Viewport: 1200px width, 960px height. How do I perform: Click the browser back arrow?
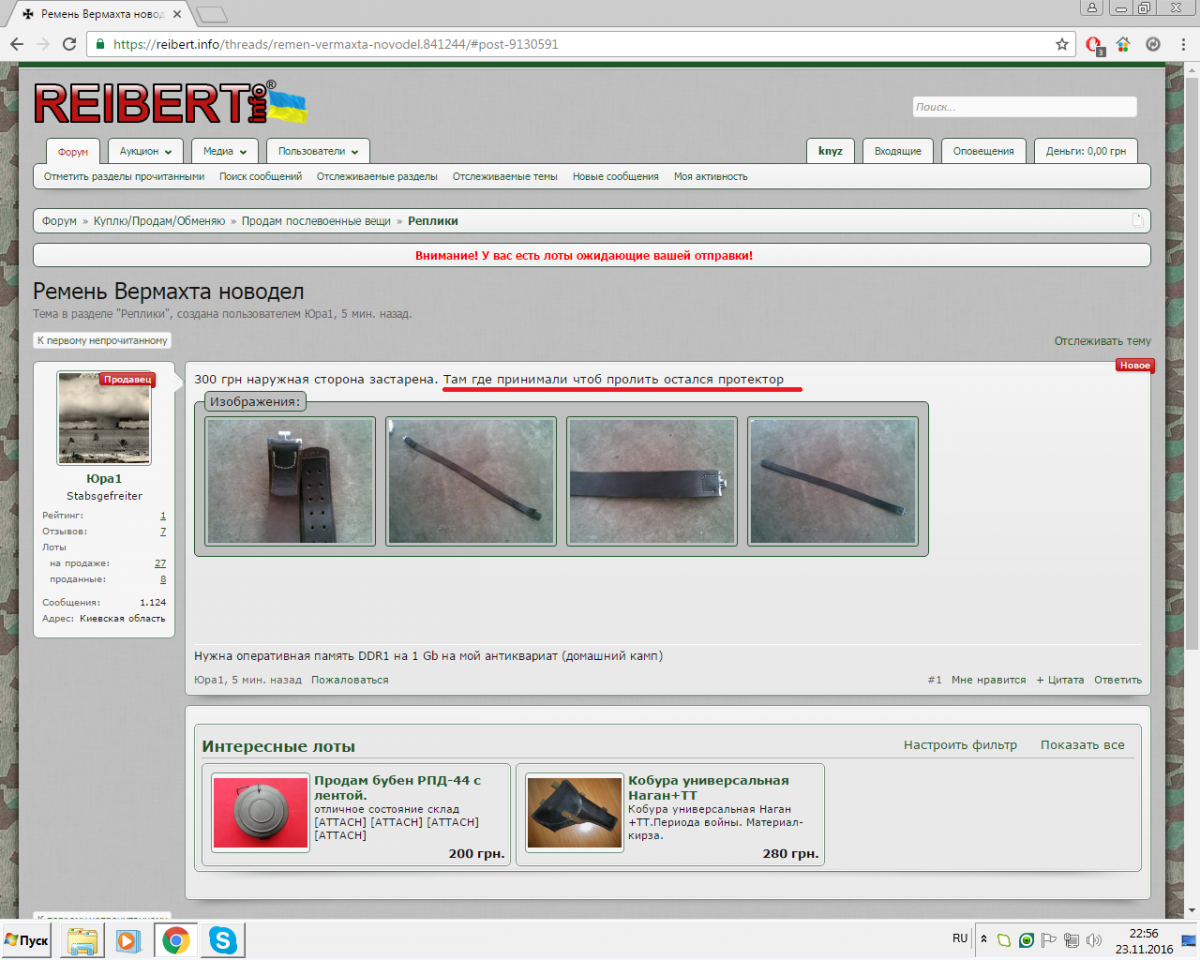pos(17,44)
